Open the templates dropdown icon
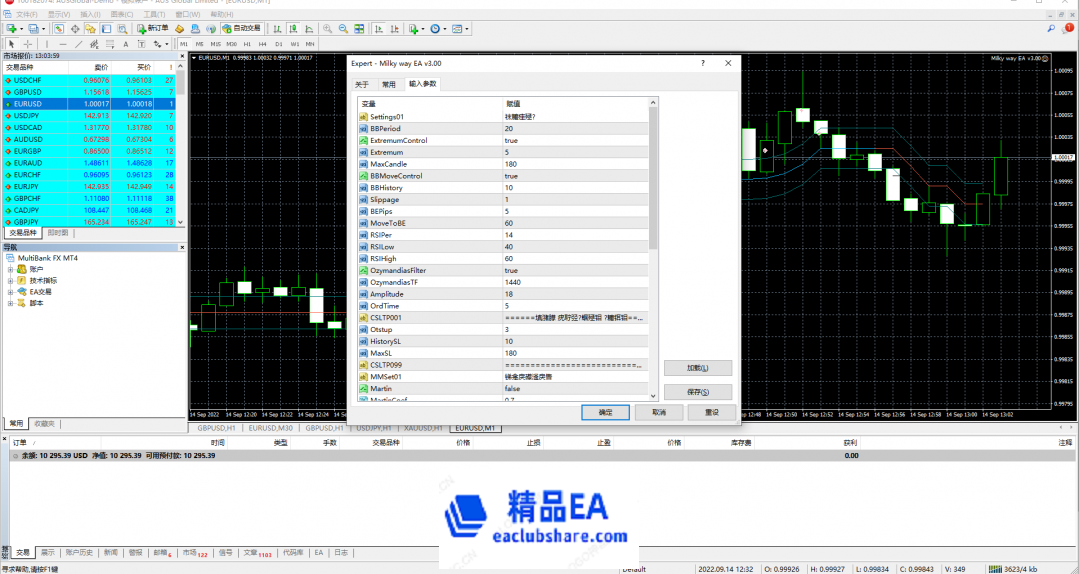This screenshot has height=574, width=1079. pyautogui.click(x=460, y=29)
